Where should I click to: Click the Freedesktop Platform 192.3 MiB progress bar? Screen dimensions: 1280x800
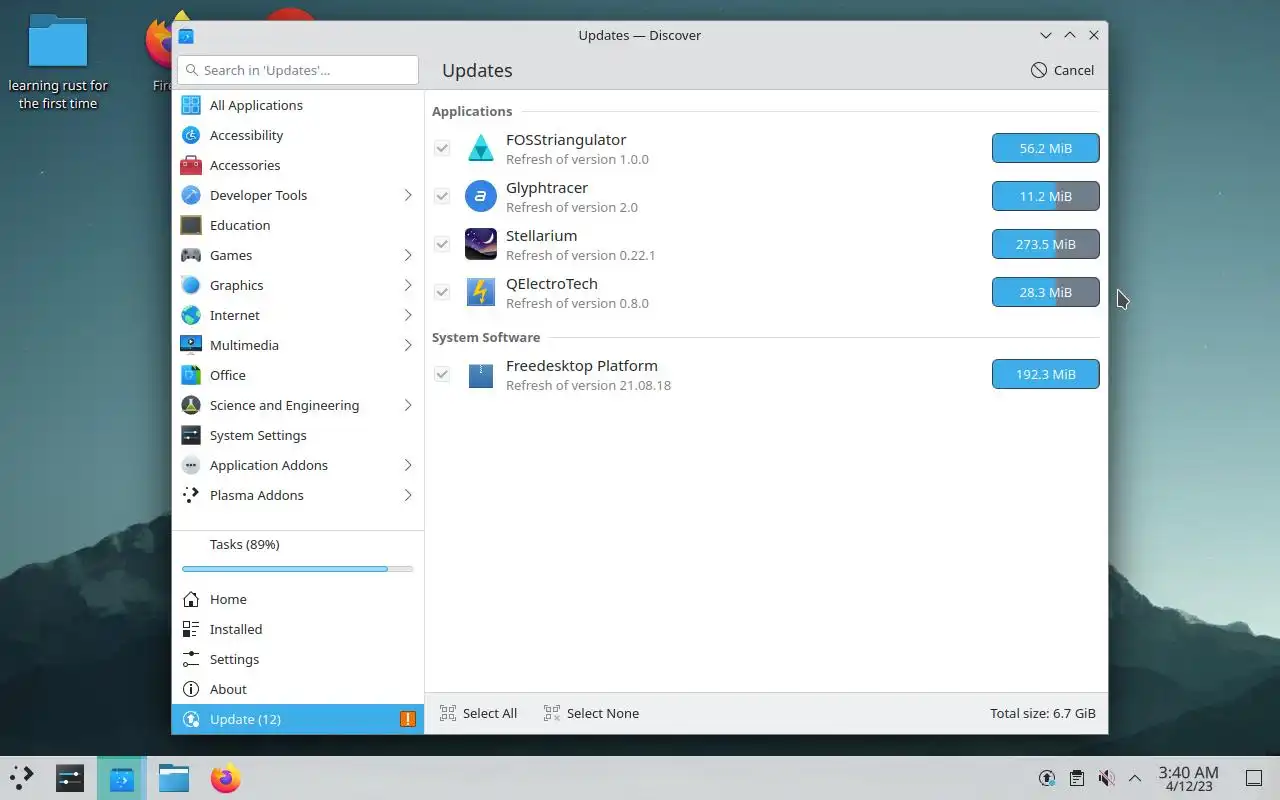coord(1046,374)
